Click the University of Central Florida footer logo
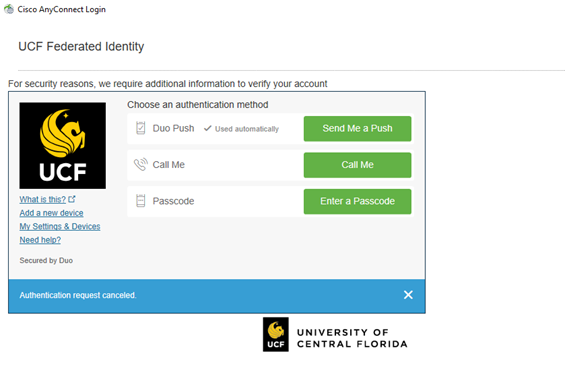This screenshot has width=565, height=377. click(335, 334)
